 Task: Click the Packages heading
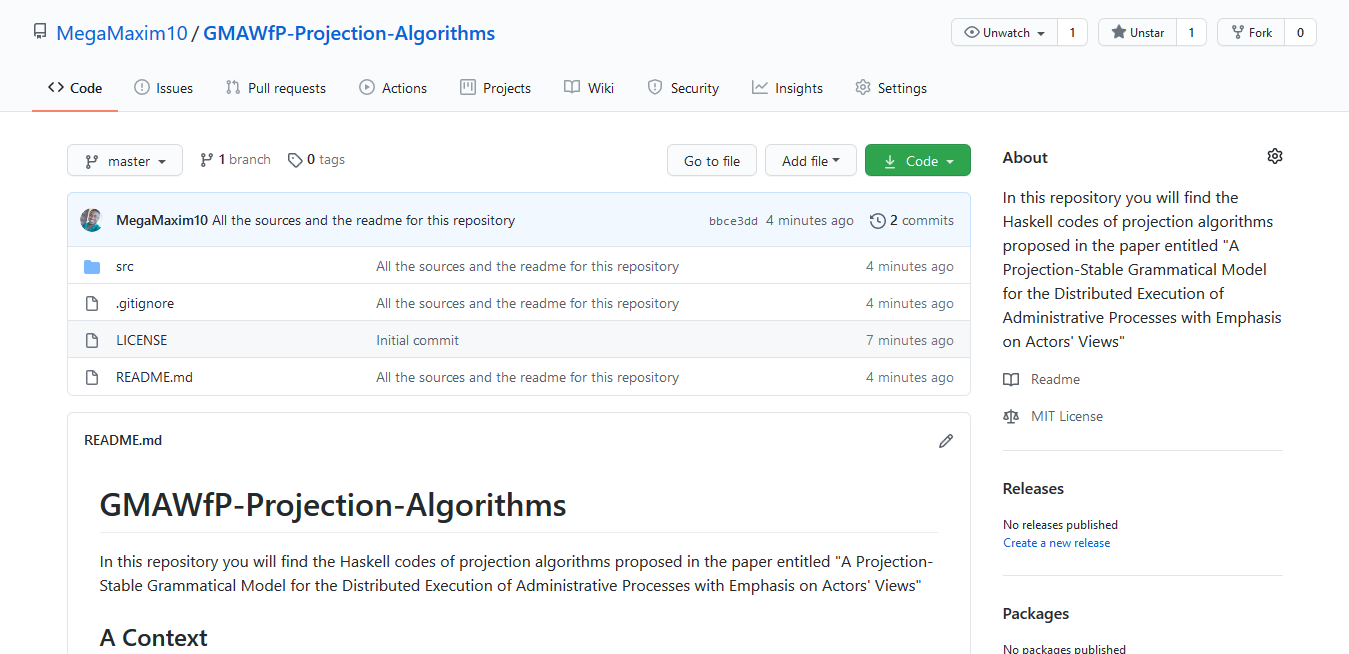tap(1036, 613)
